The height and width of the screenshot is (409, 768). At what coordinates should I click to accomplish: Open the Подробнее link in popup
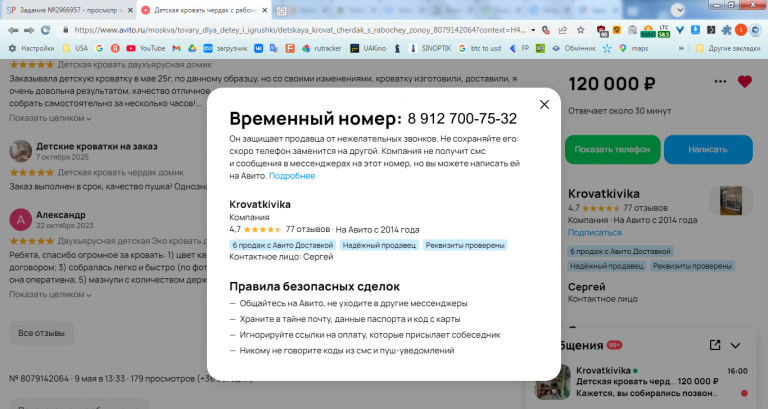[x=292, y=176]
